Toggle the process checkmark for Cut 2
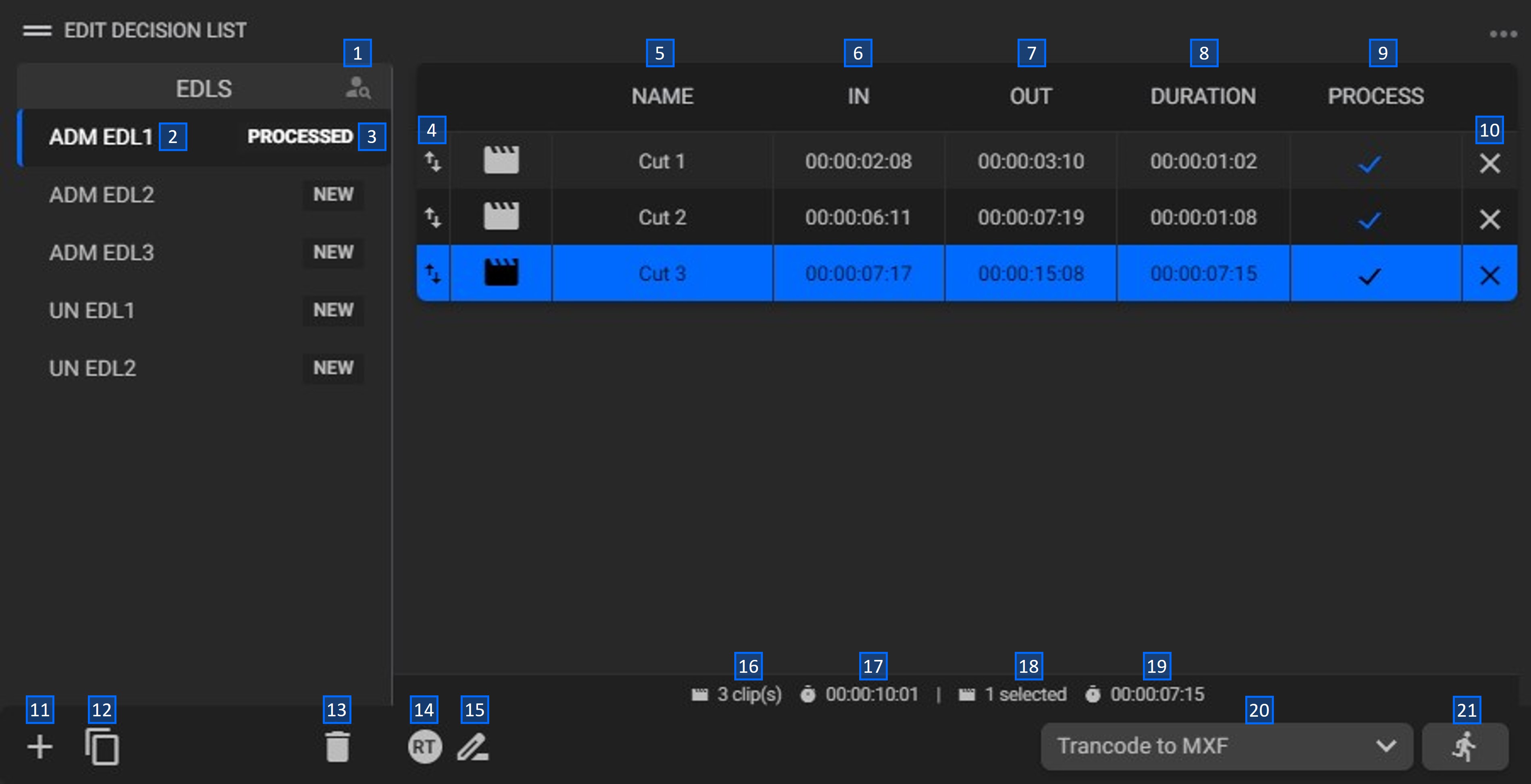This screenshot has height=784, width=1531. click(x=1369, y=220)
